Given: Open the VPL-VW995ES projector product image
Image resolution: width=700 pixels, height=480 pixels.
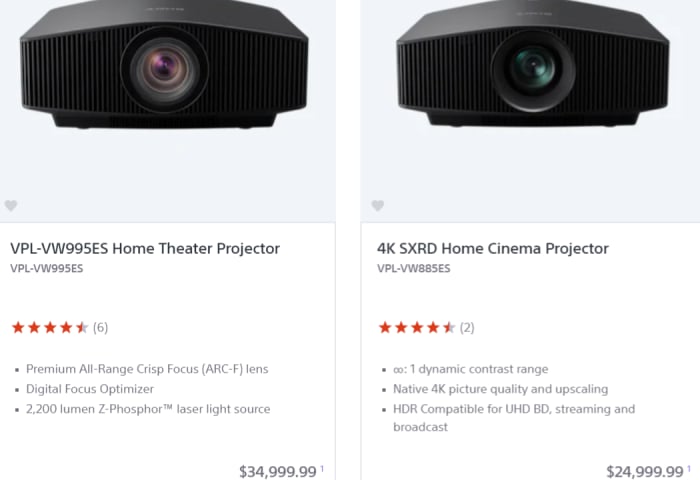Looking at the screenshot, I should [x=164, y=65].
